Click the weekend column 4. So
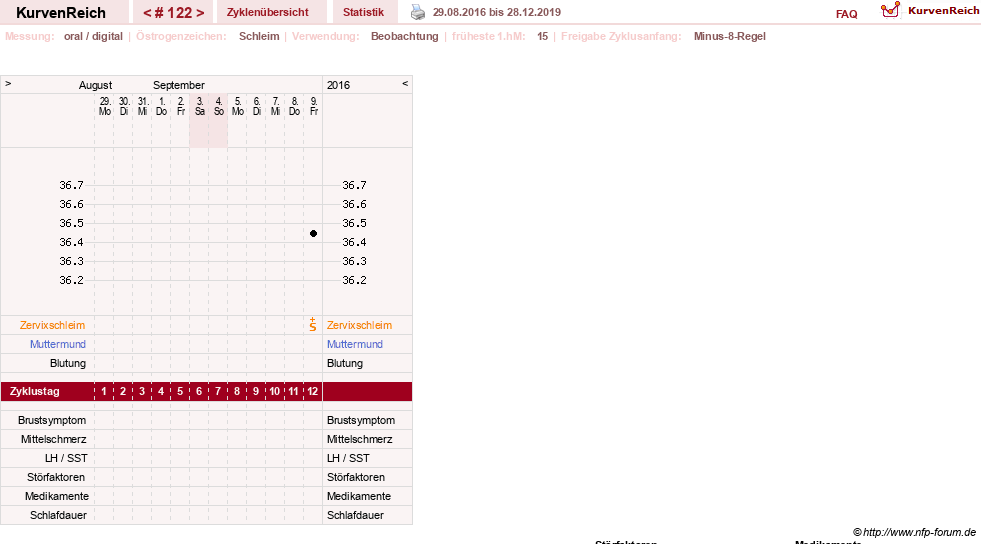 (218, 106)
